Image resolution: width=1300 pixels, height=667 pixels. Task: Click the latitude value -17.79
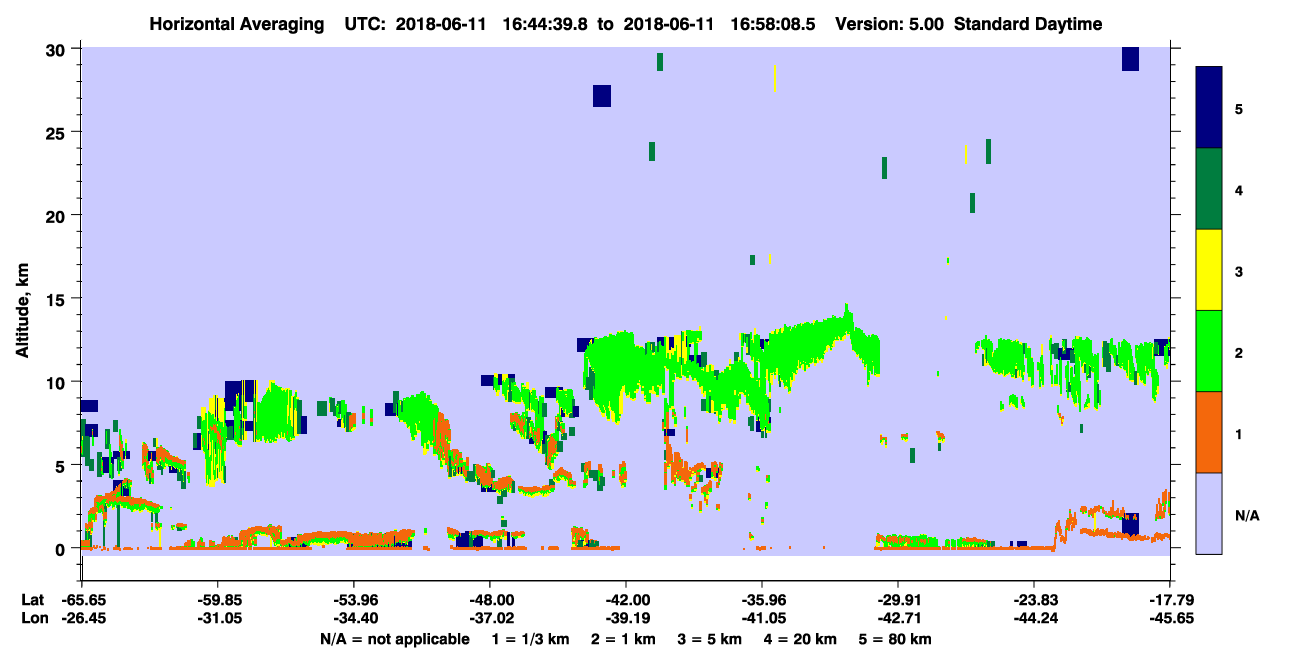(1169, 600)
